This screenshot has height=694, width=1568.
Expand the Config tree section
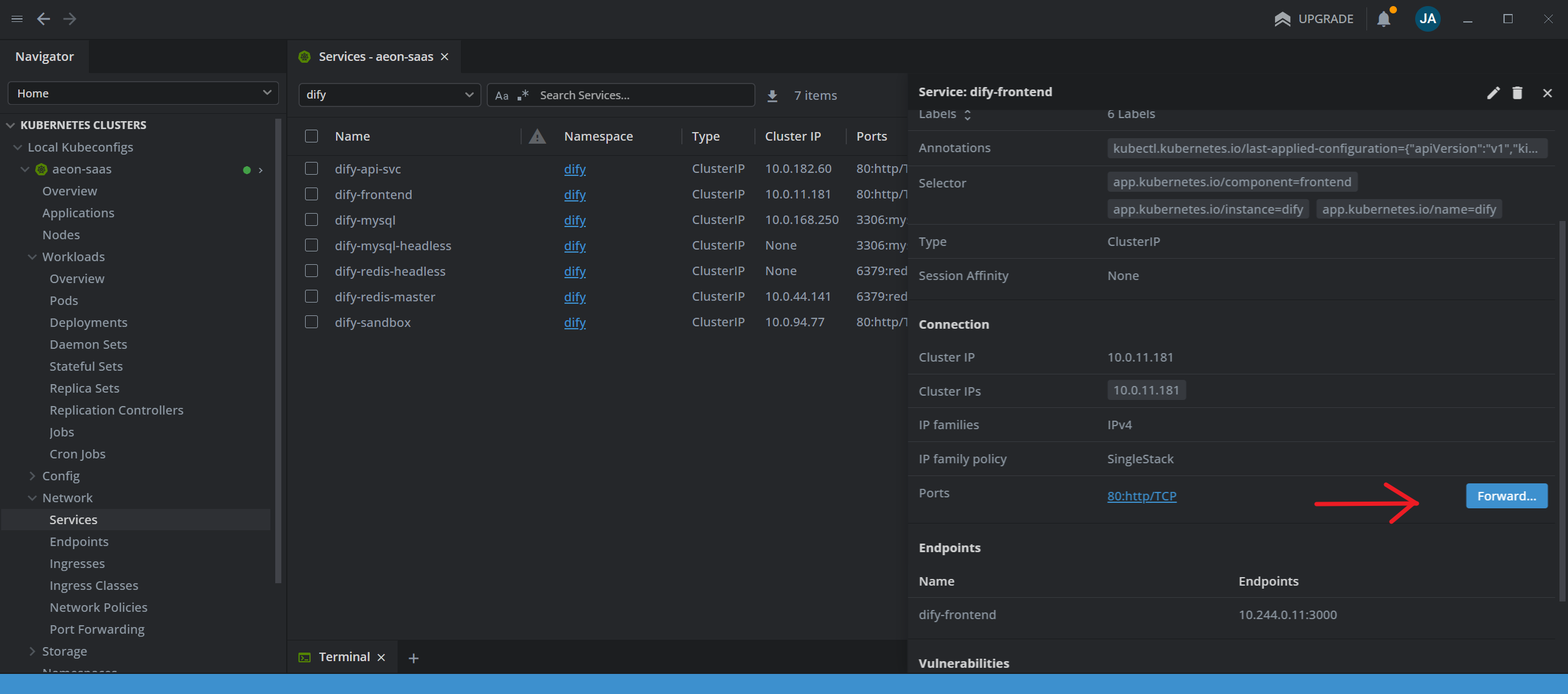point(32,476)
